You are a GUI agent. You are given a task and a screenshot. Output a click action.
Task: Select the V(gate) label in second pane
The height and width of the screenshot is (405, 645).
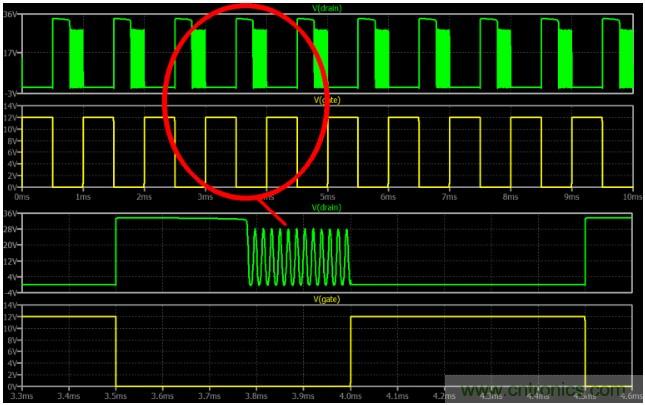click(327, 100)
